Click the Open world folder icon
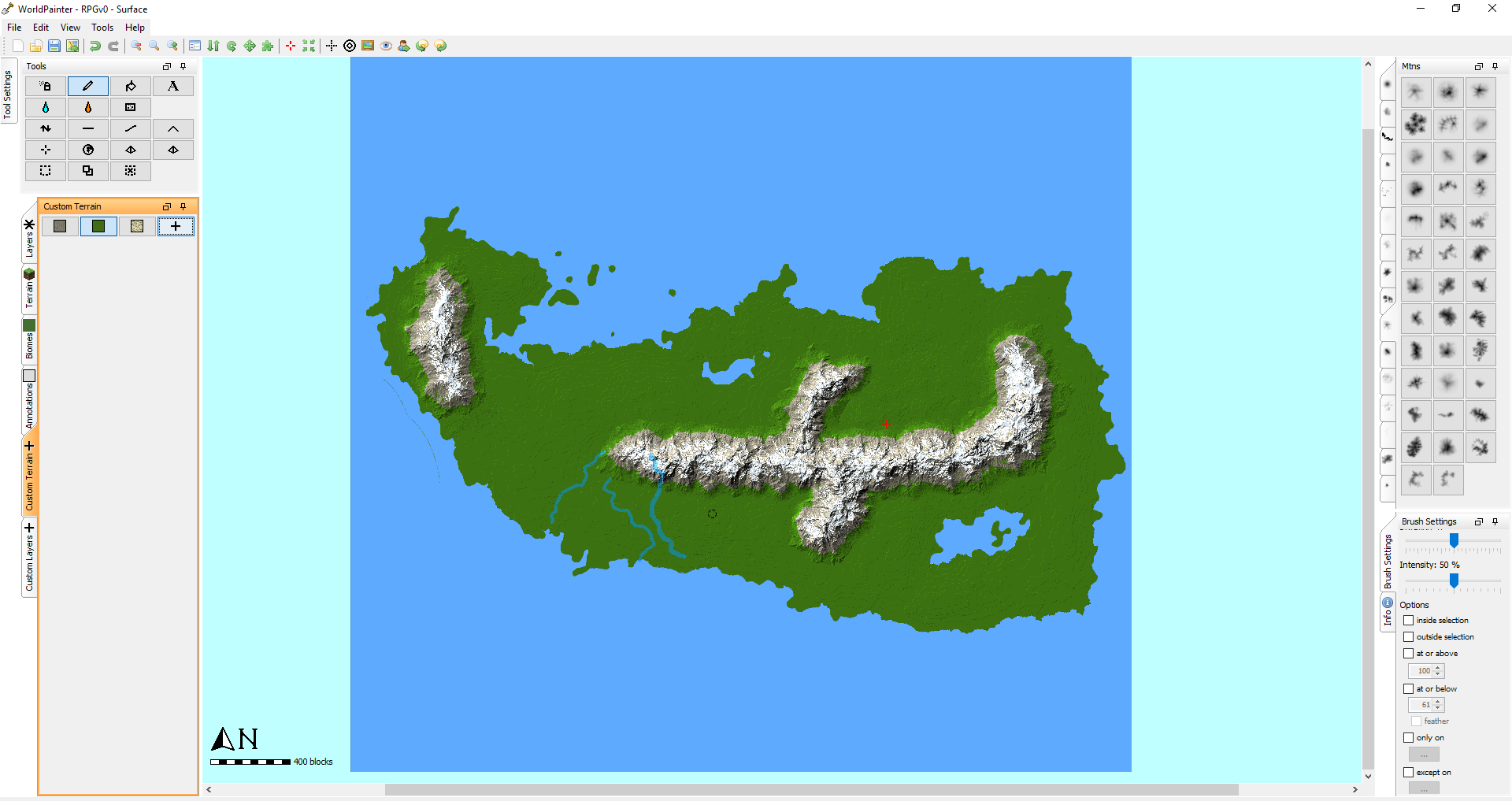 coord(36,46)
